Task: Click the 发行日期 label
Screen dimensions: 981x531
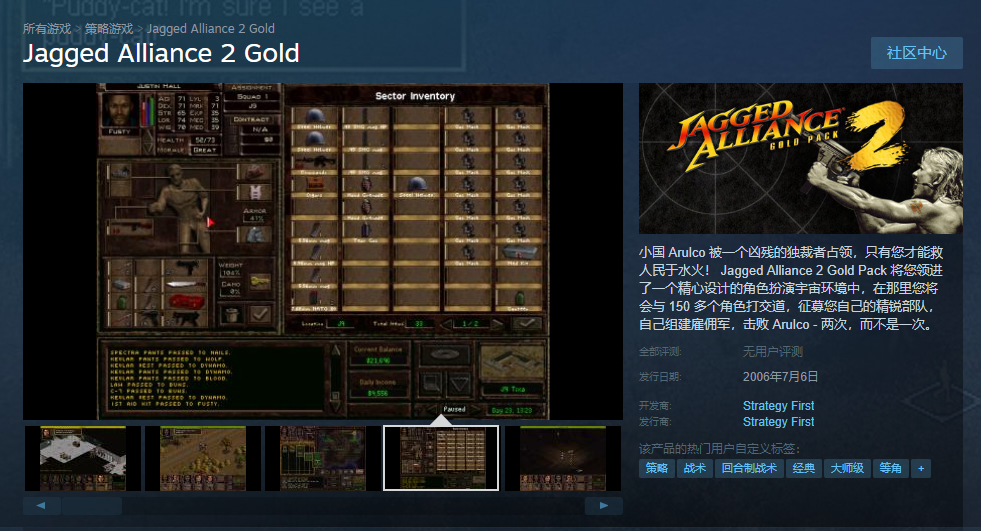Action: click(x=660, y=377)
